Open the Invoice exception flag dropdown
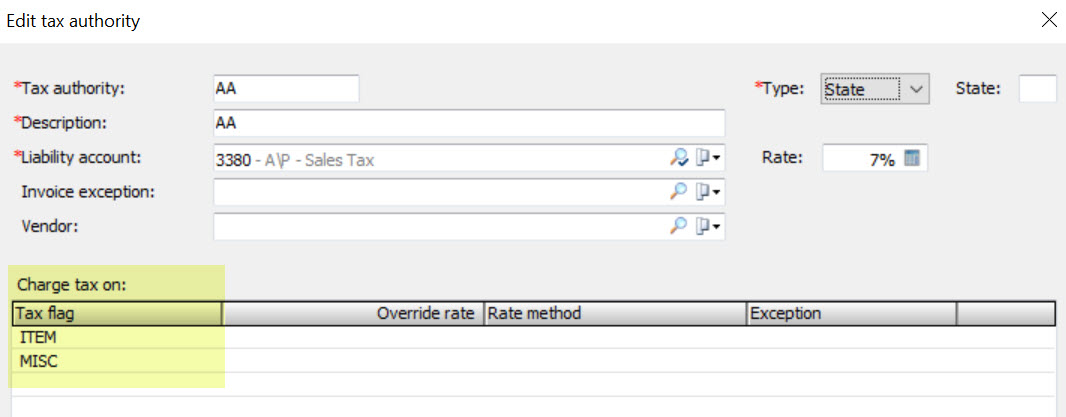This screenshot has height=417, width=1066. (709, 192)
